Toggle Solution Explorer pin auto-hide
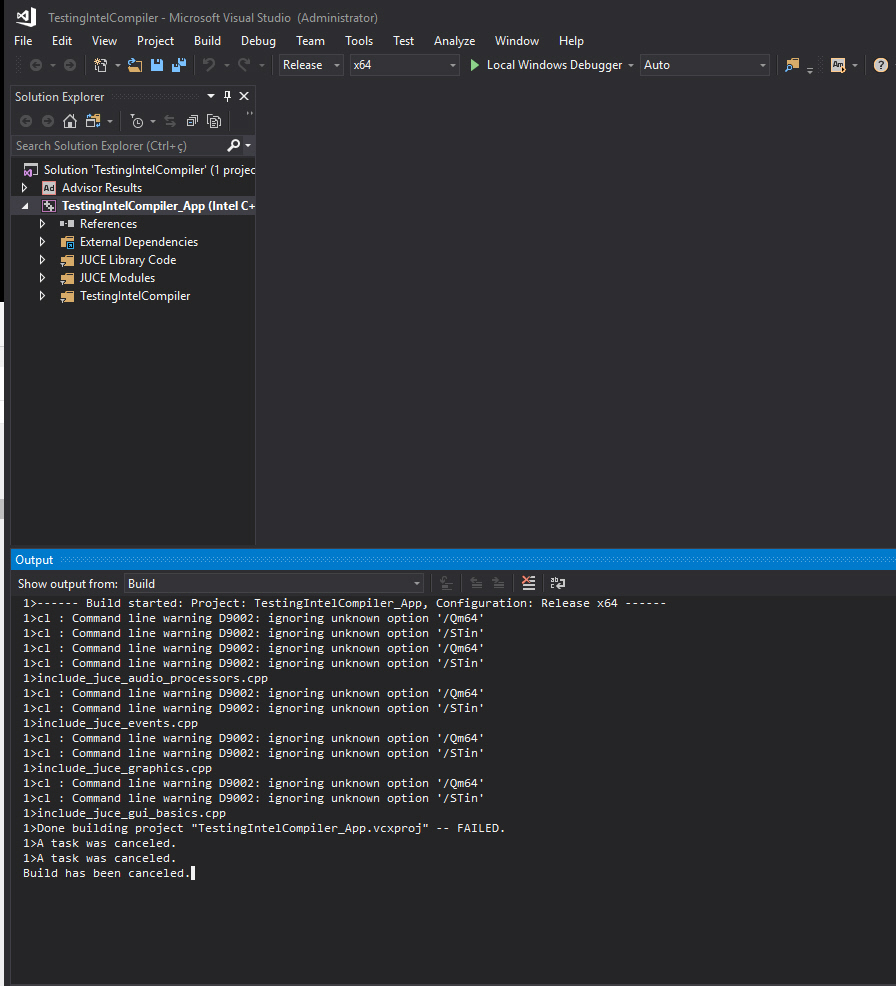 coord(228,96)
